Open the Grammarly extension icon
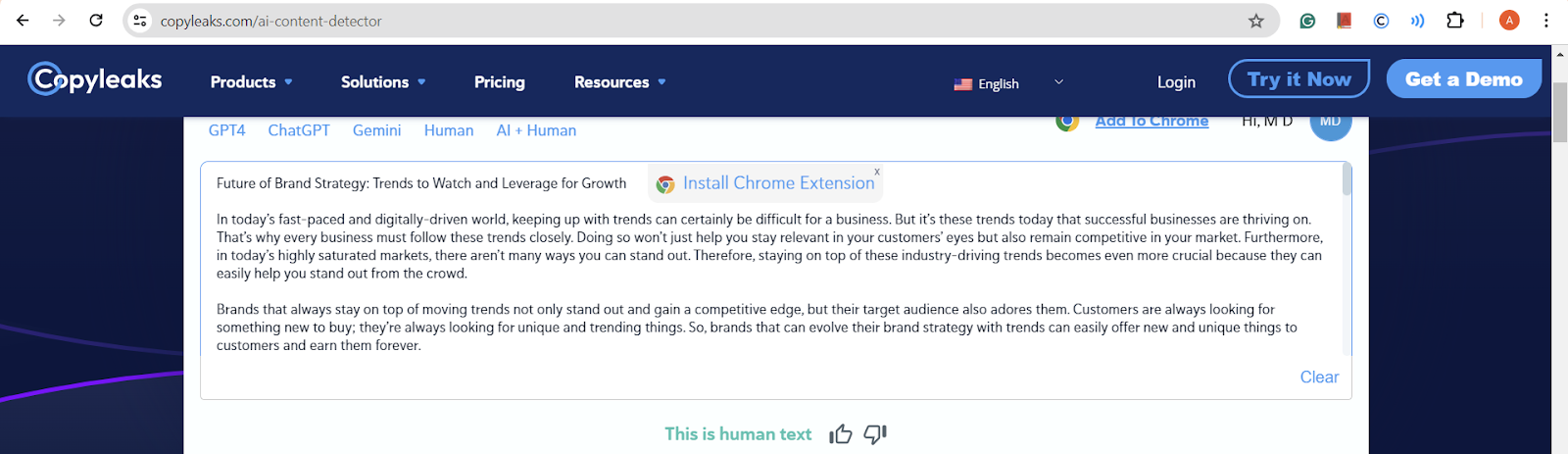This screenshot has height=454, width=1568. click(x=1307, y=21)
